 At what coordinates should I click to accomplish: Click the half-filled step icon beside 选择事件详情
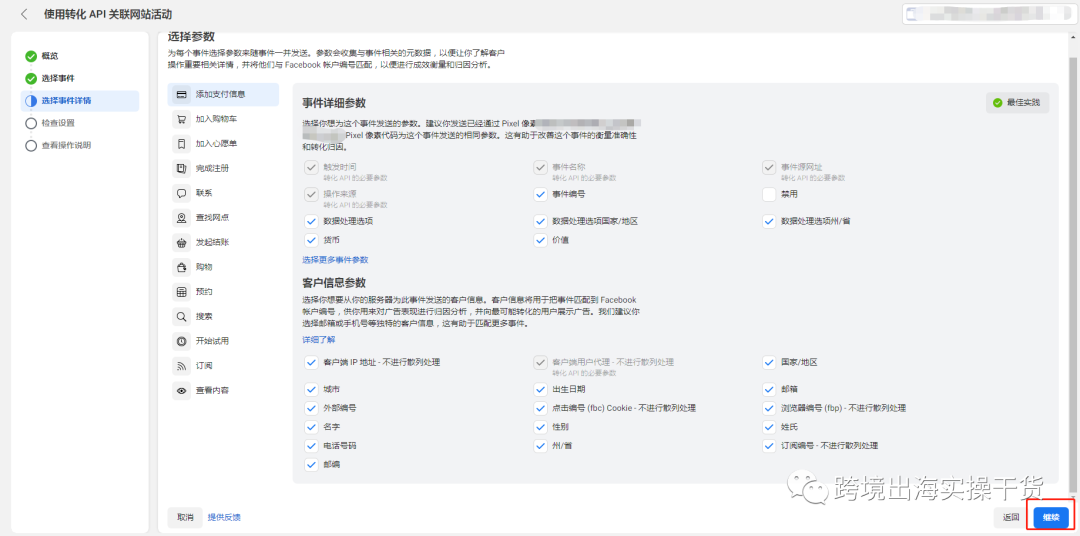pos(30,101)
